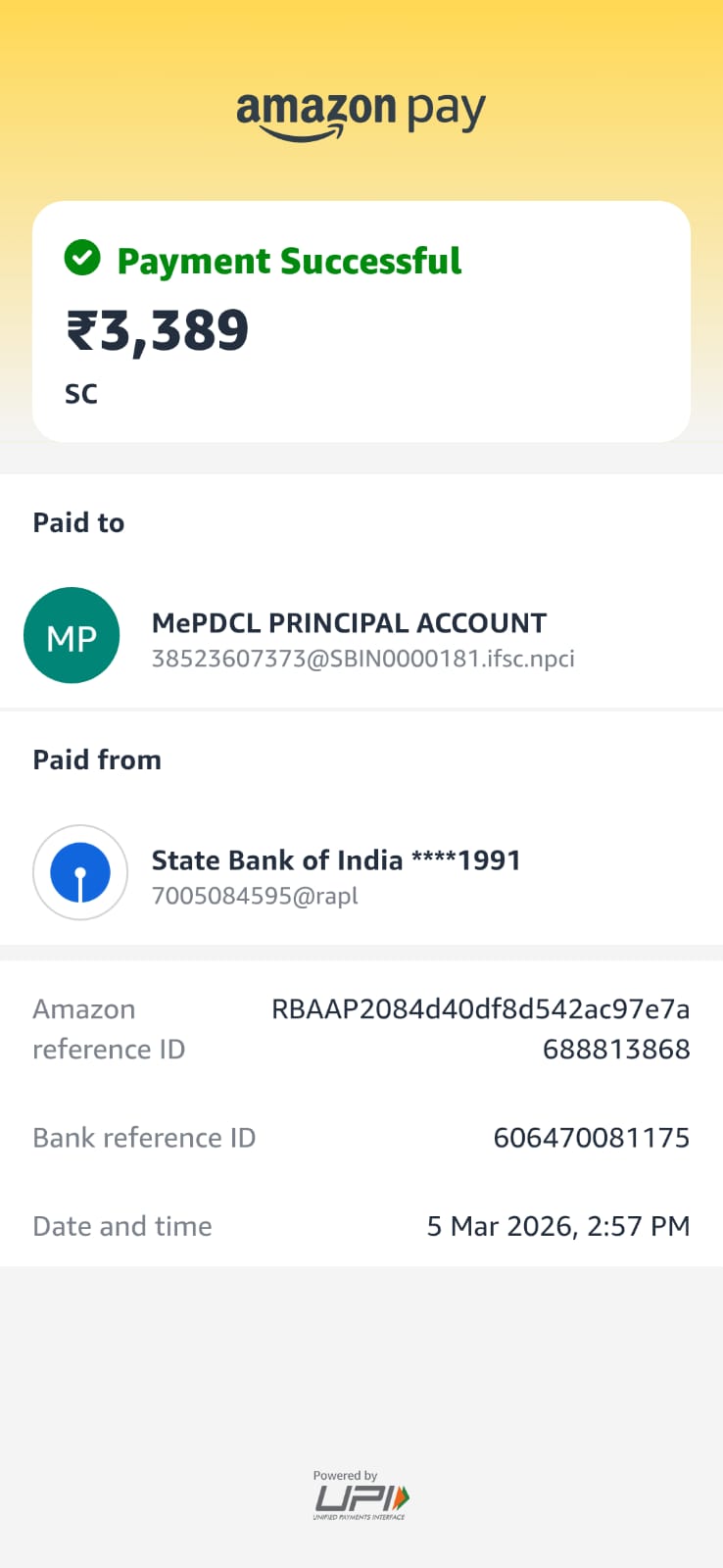Click the UPI logo at bottom
Viewport: 723px width, 1568px height.
click(x=361, y=1499)
